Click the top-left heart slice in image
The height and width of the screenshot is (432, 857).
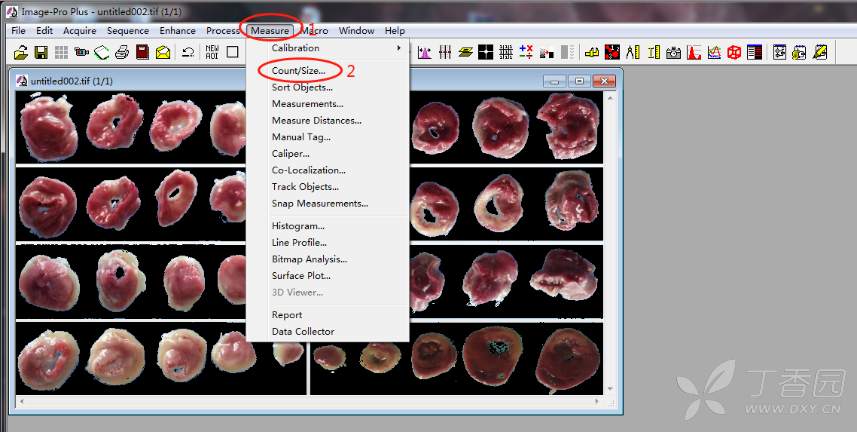point(48,130)
